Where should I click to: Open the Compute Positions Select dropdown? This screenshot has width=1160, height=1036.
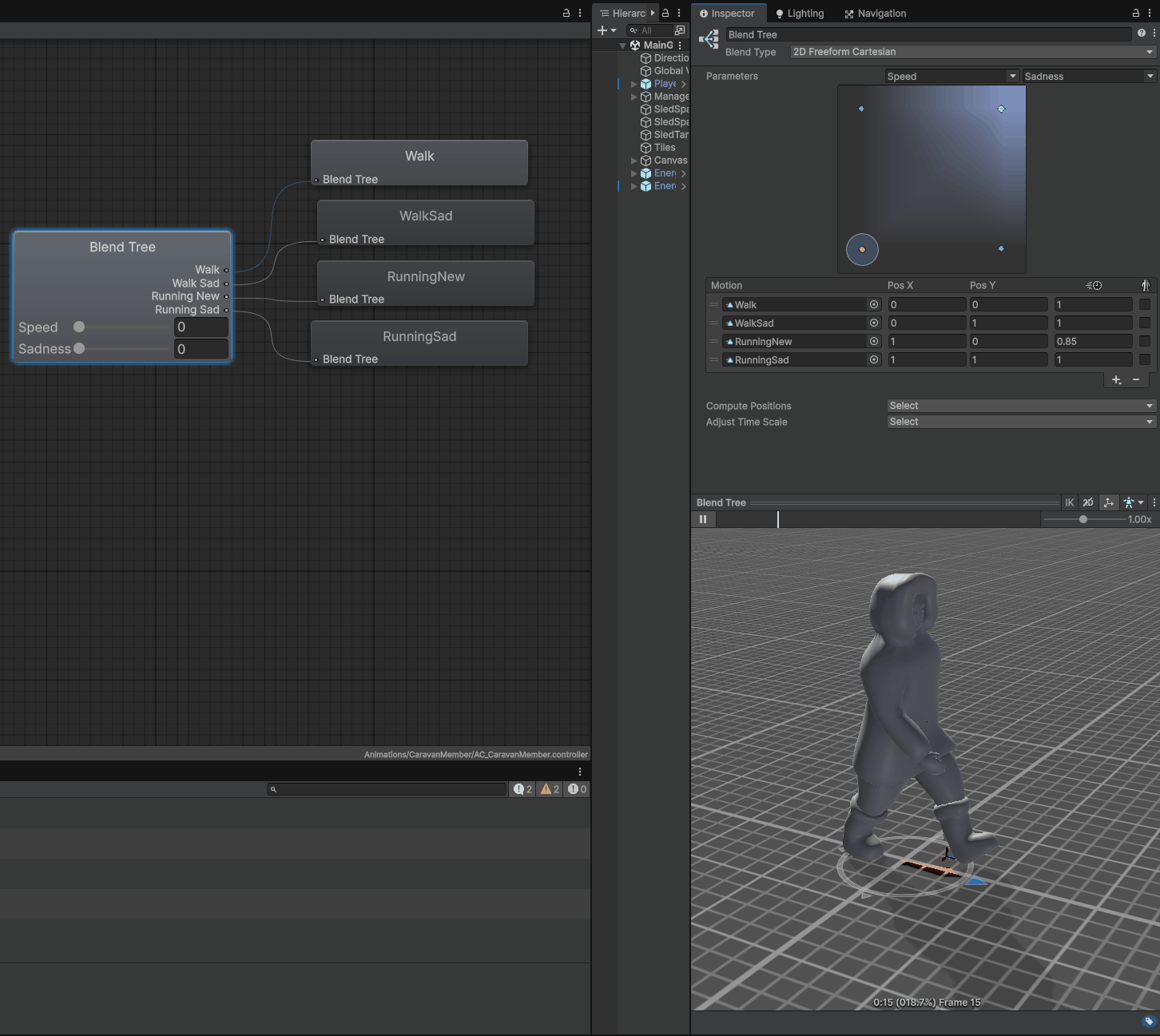click(1019, 405)
